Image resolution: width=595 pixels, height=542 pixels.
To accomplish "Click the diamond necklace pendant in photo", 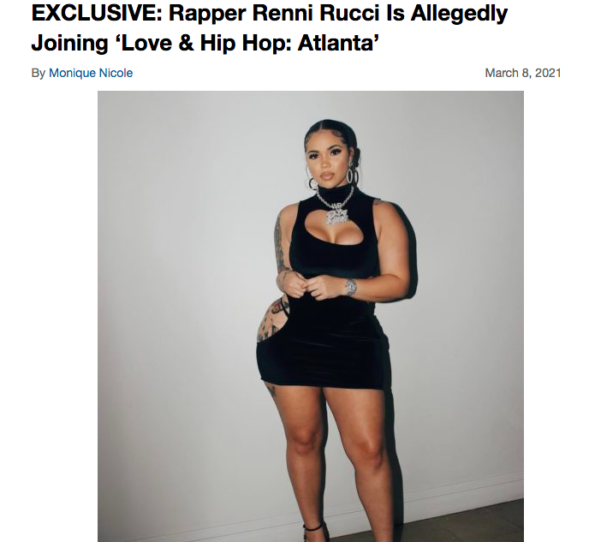I will pyautogui.click(x=336, y=216).
